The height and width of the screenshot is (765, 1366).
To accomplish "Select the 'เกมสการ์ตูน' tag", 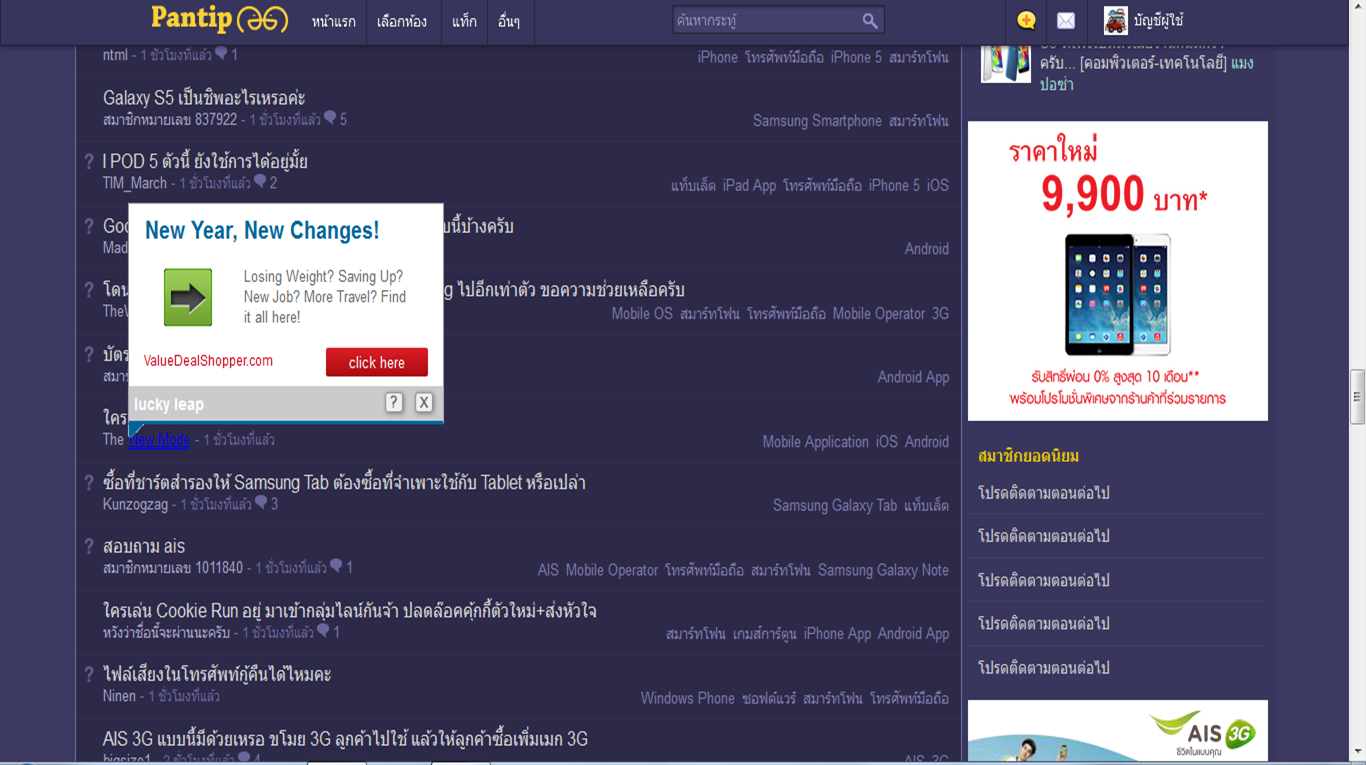I will 765,634.
